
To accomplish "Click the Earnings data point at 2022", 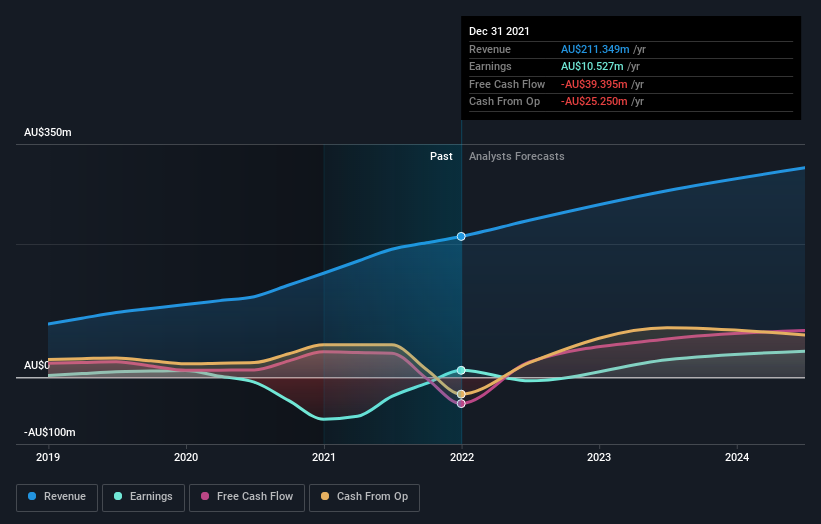I will [x=461, y=370].
